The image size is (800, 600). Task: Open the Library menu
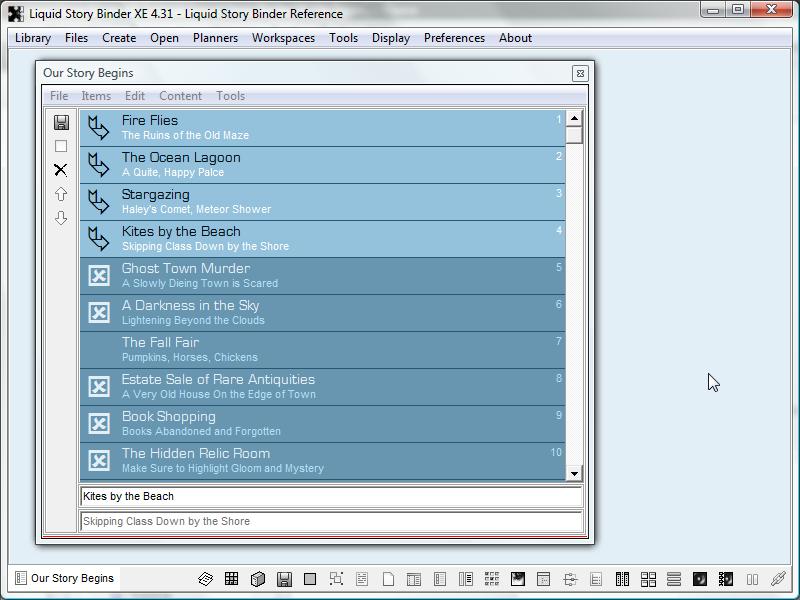point(33,38)
